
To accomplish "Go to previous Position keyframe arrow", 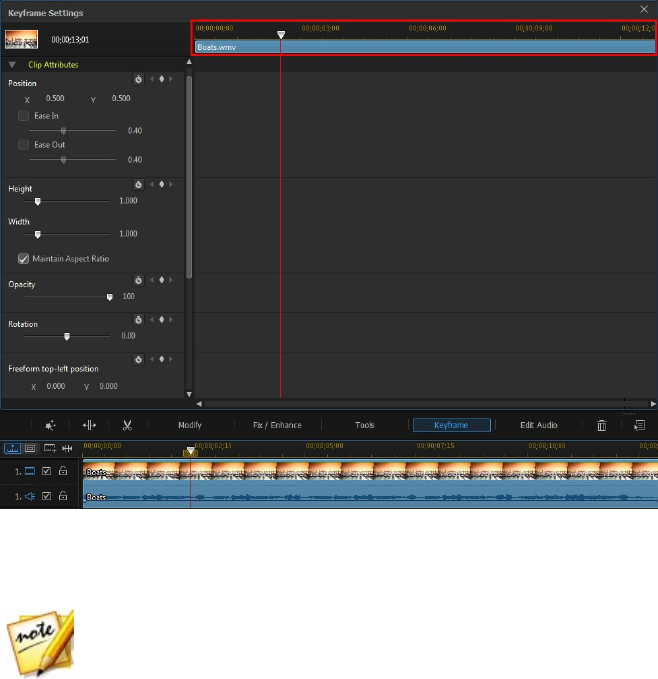I will [152, 79].
